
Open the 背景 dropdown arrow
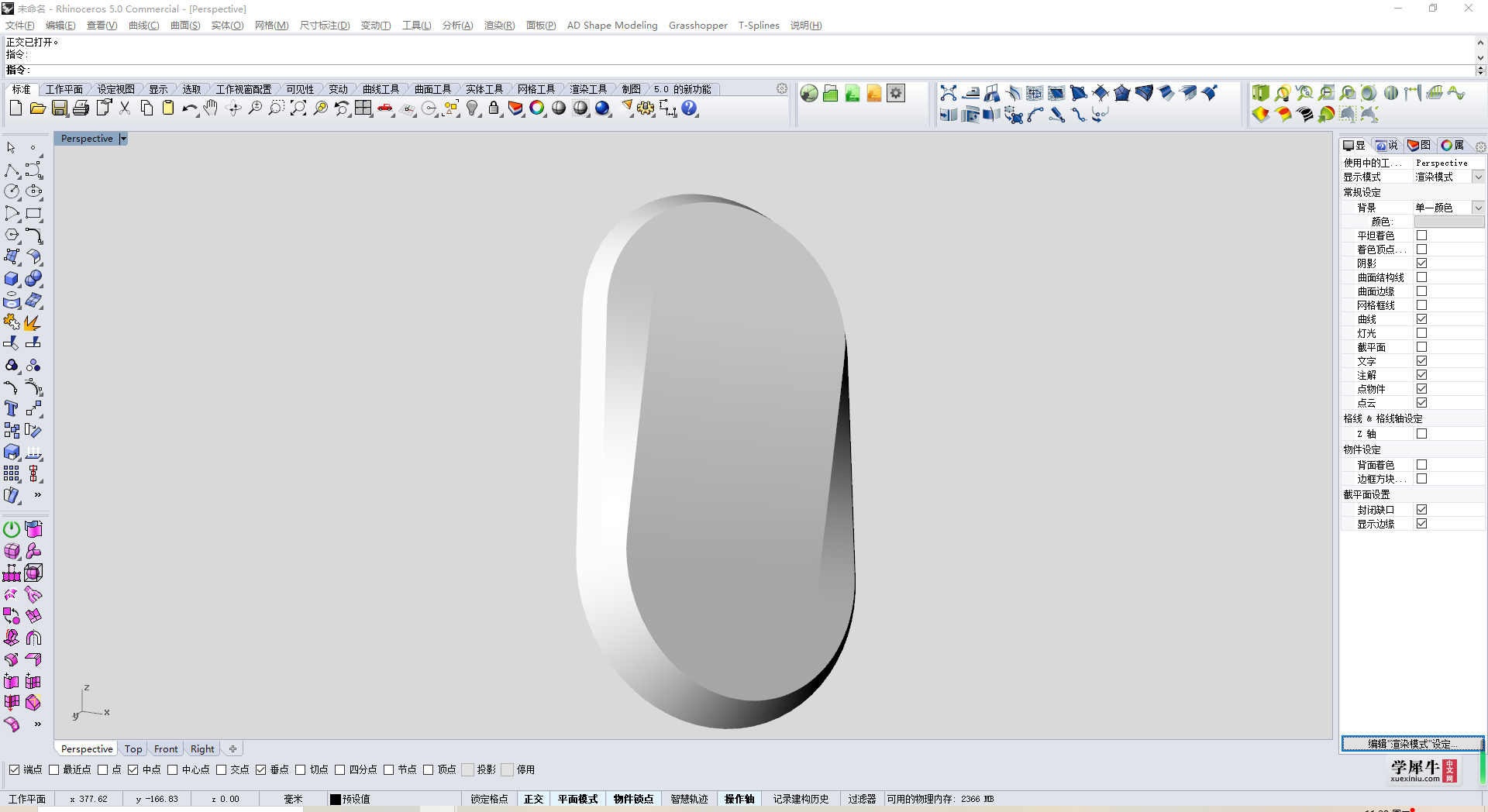[x=1478, y=208]
